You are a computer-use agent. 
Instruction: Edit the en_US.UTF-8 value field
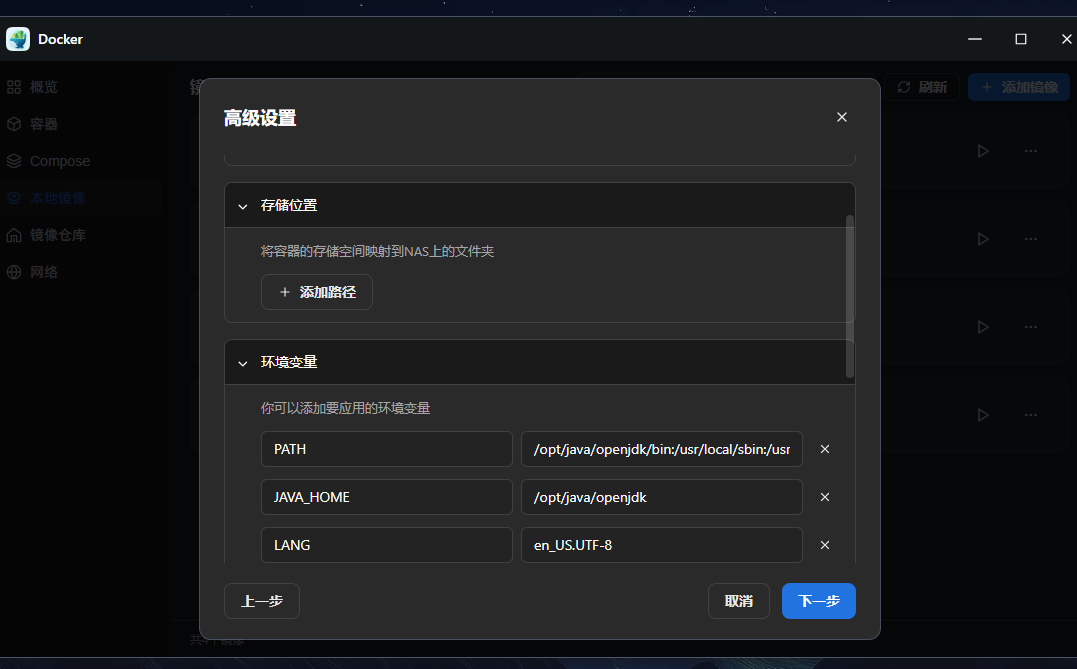pos(661,545)
